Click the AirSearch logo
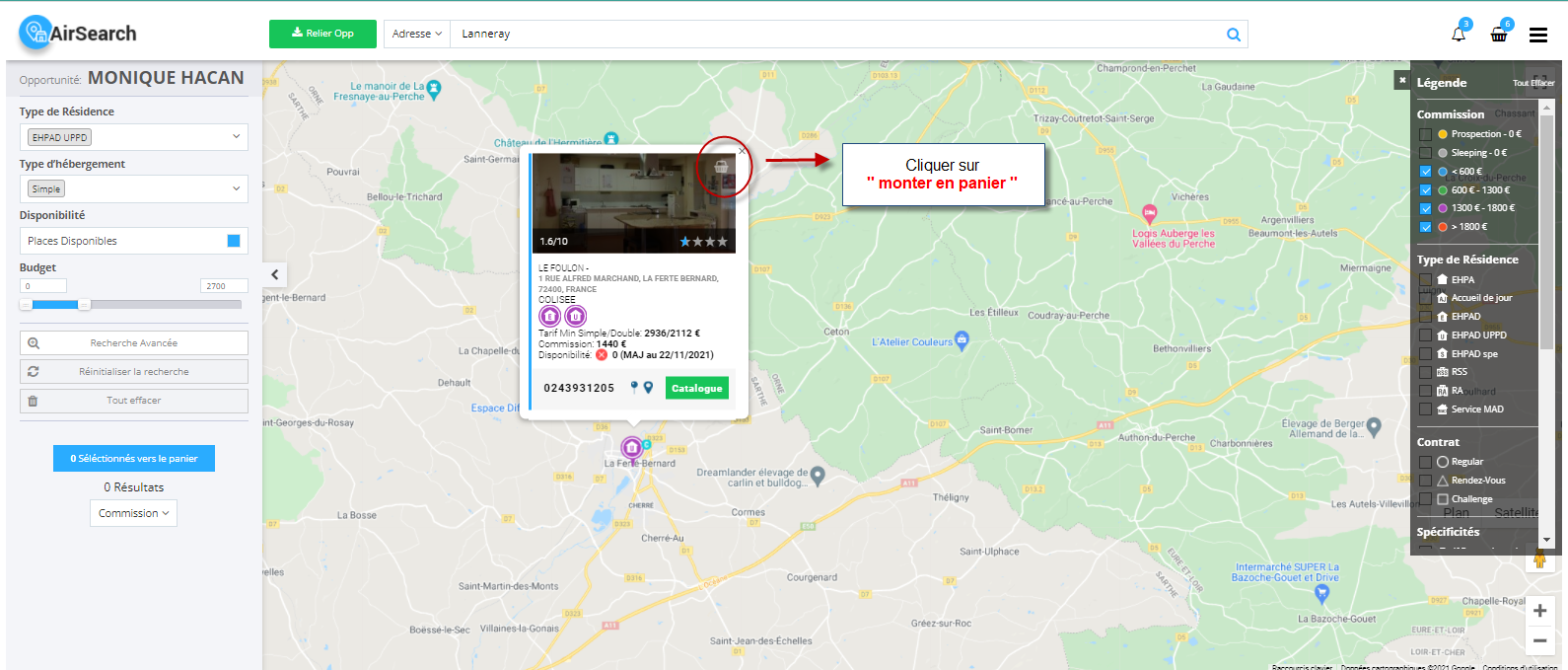Screen dimensions: 1568x670 pyautogui.click(x=78, y=33)
